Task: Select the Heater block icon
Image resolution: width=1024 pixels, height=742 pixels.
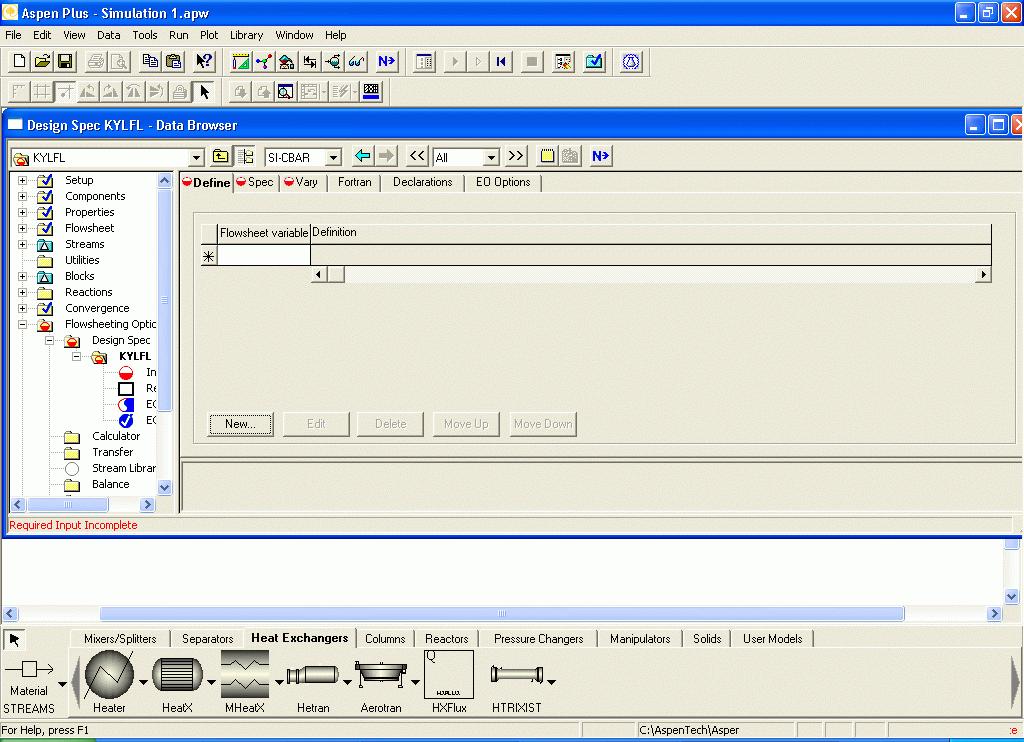Action: pyautogui.click(x=109, y=675)
